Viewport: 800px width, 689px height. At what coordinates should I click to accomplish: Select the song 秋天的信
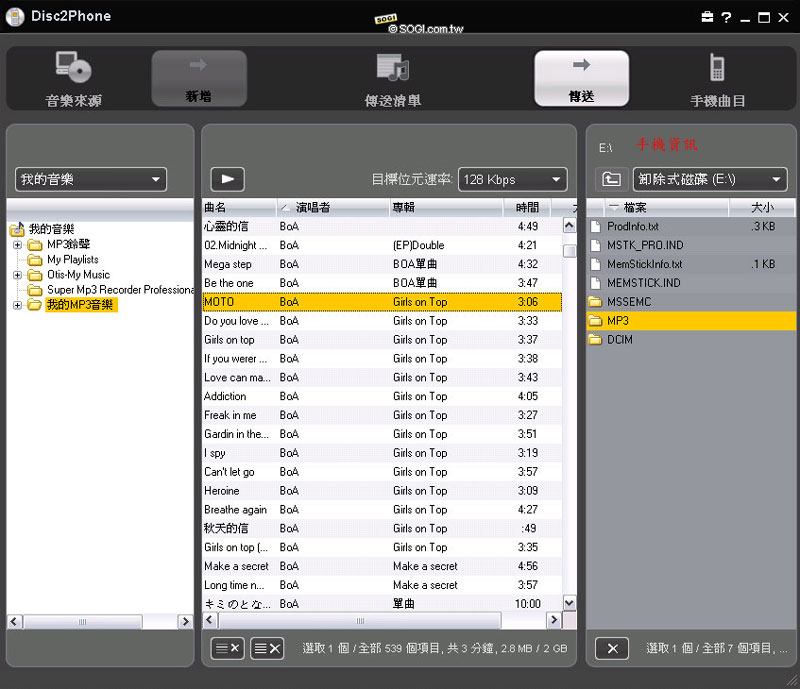[x=382, y=529]
